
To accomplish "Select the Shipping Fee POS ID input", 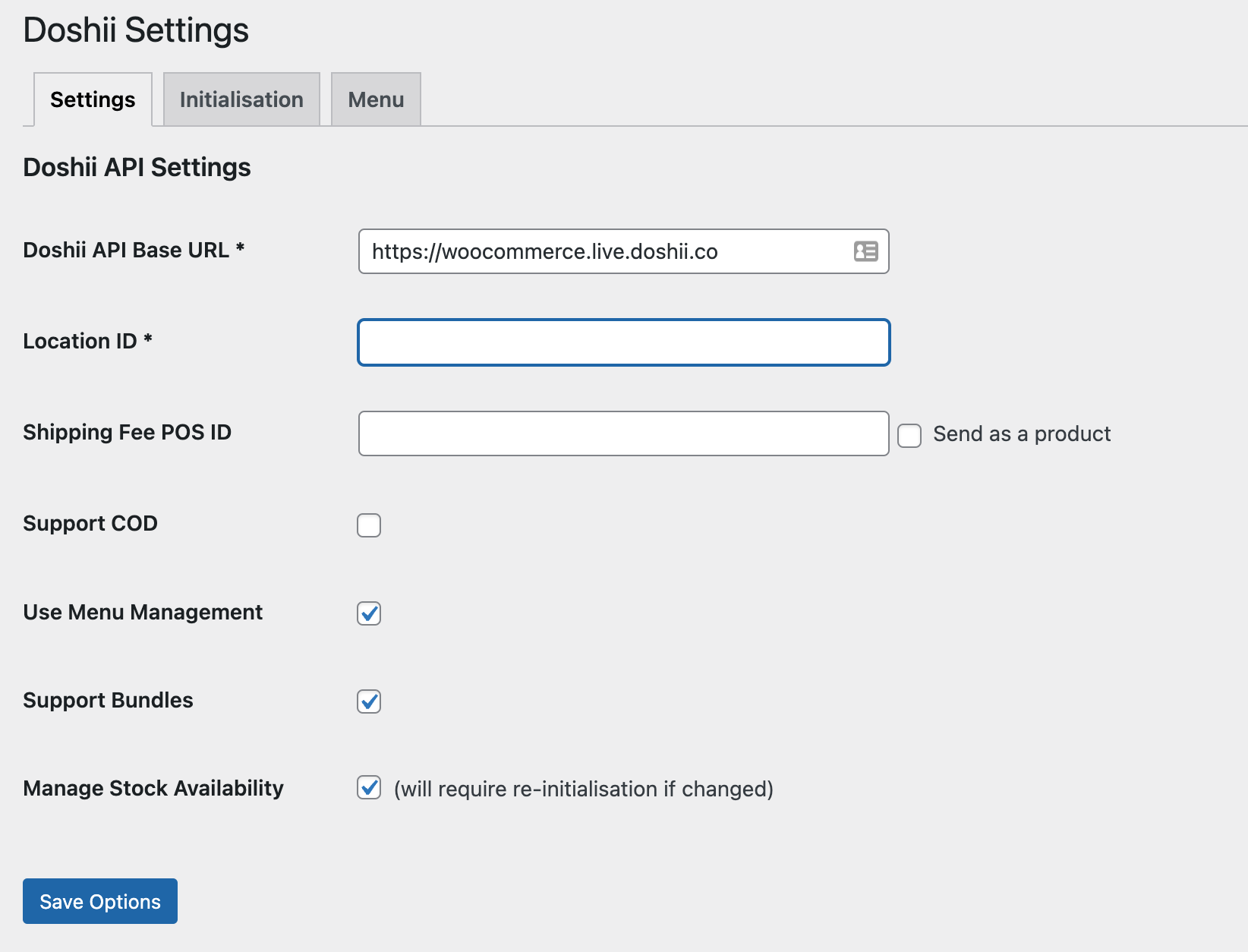I will pos(623,433).
